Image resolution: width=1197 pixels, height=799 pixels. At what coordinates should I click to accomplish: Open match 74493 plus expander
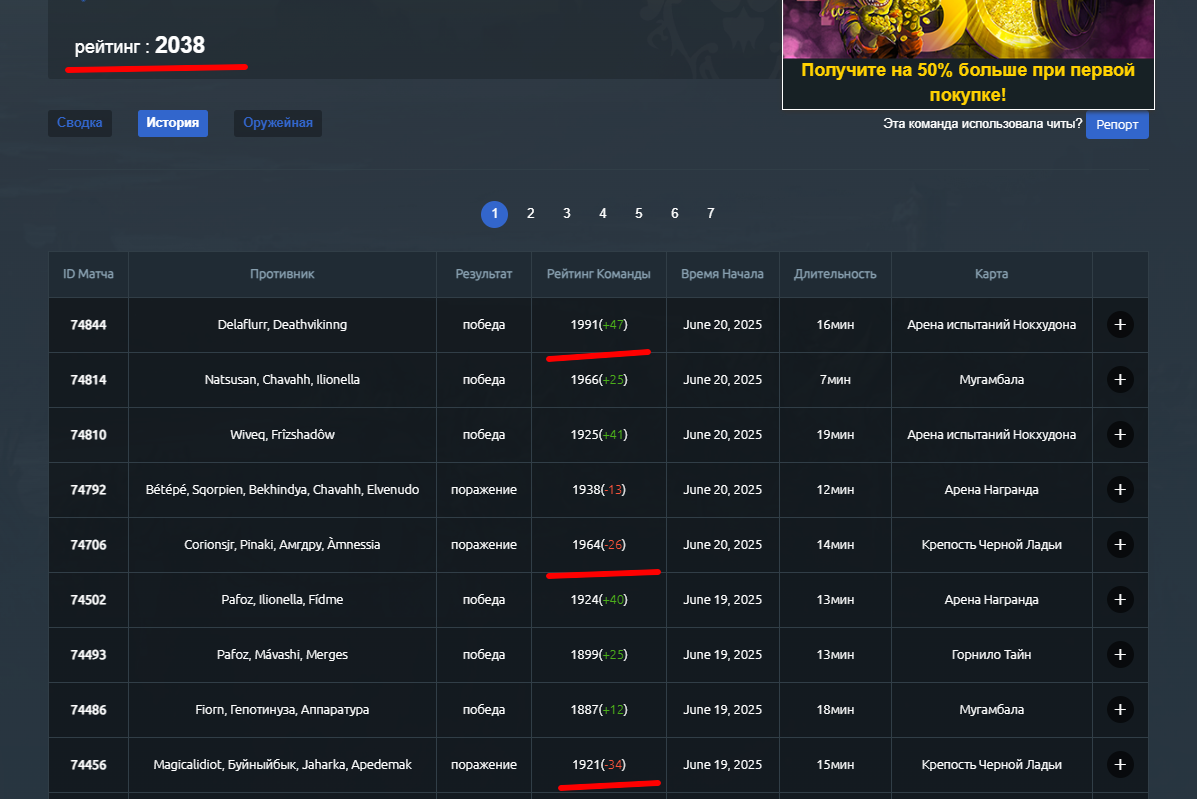pos(1120,654)
